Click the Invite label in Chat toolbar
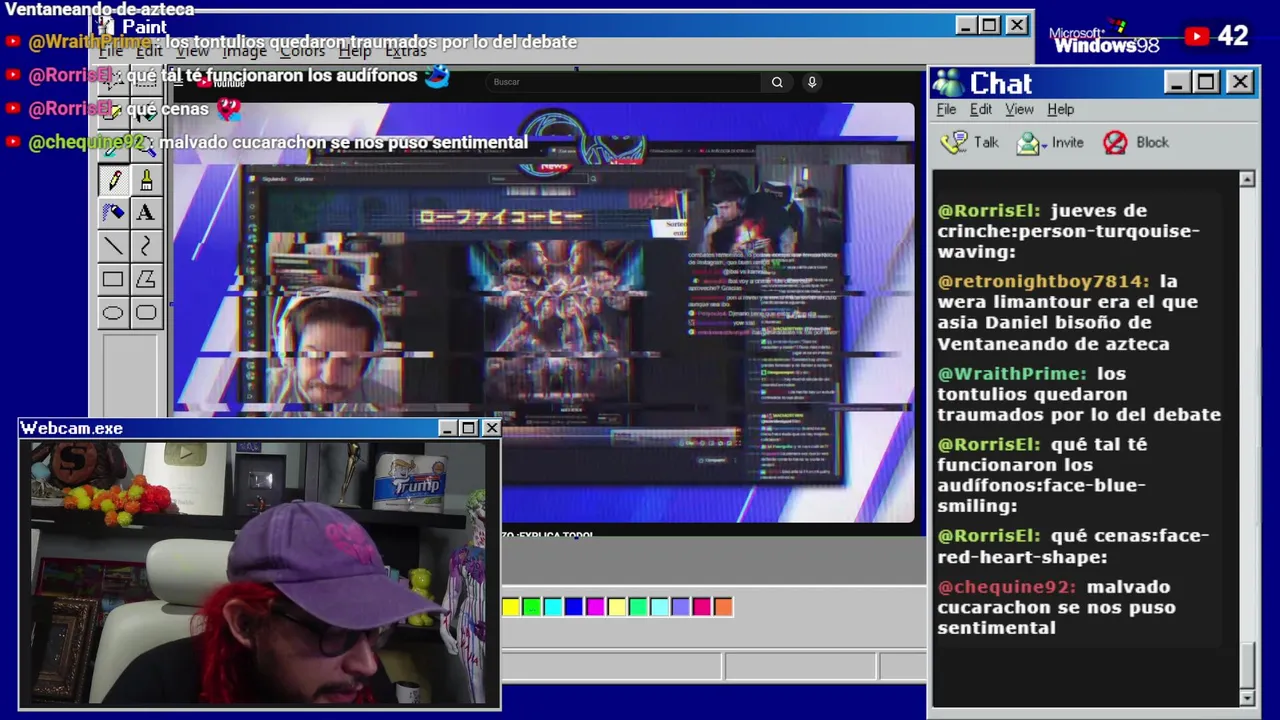The height and width of the screenshot is (720, 1280). (x=1067, y=143)
